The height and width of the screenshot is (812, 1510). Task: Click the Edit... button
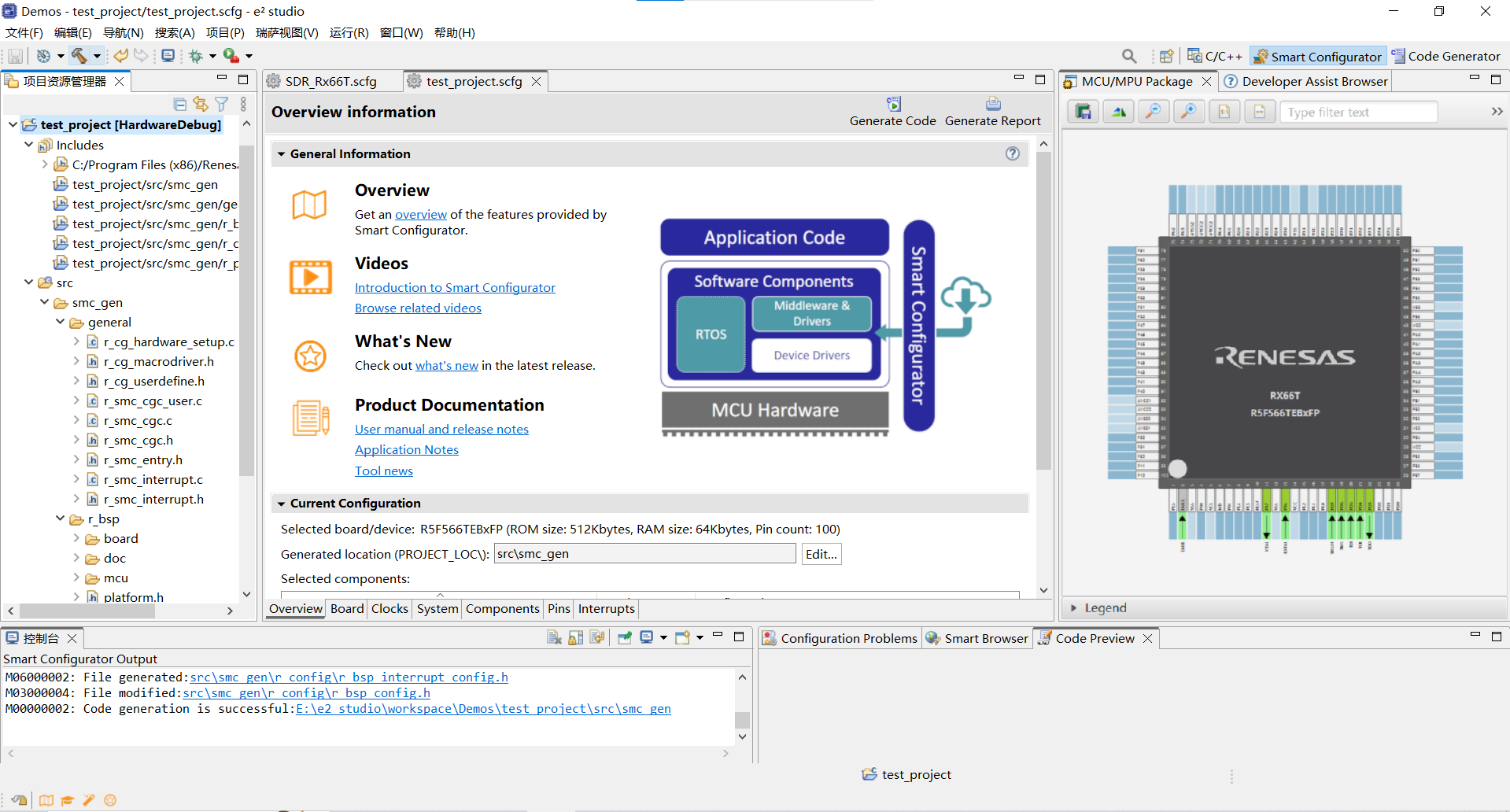tap(821, 554)
